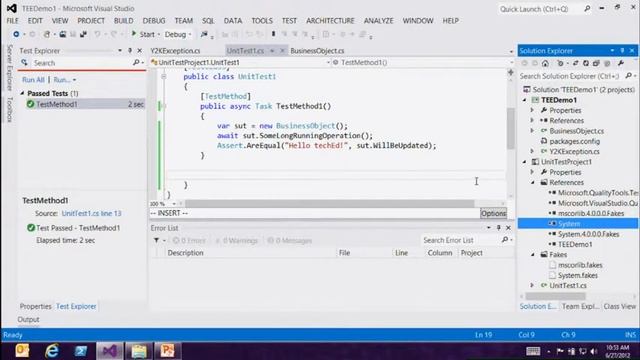Viewport: 640px width, 360px height.
Task: Click the Solution Explorer horizontal scrollbar
Action: coord(555,296)
